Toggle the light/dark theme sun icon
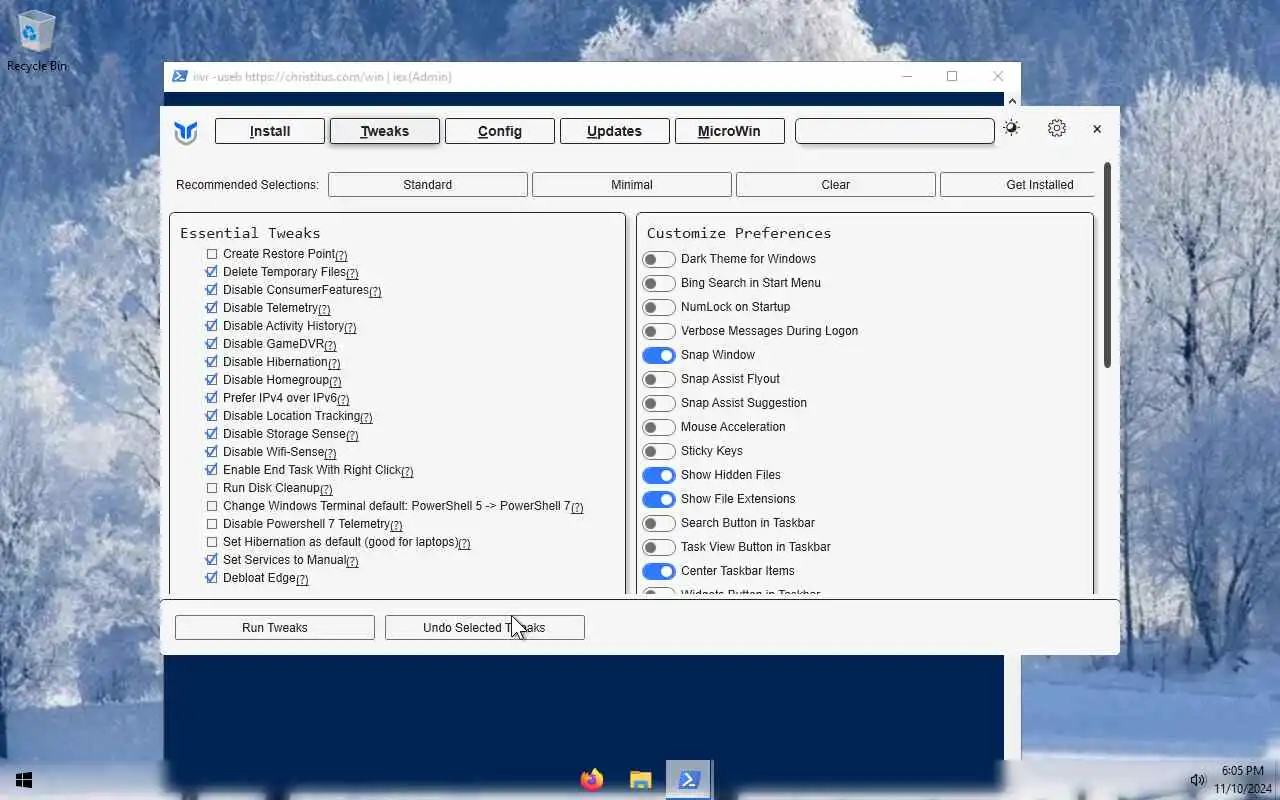The height and width of the screenshot is (800, 1280). click(1011, 128)
